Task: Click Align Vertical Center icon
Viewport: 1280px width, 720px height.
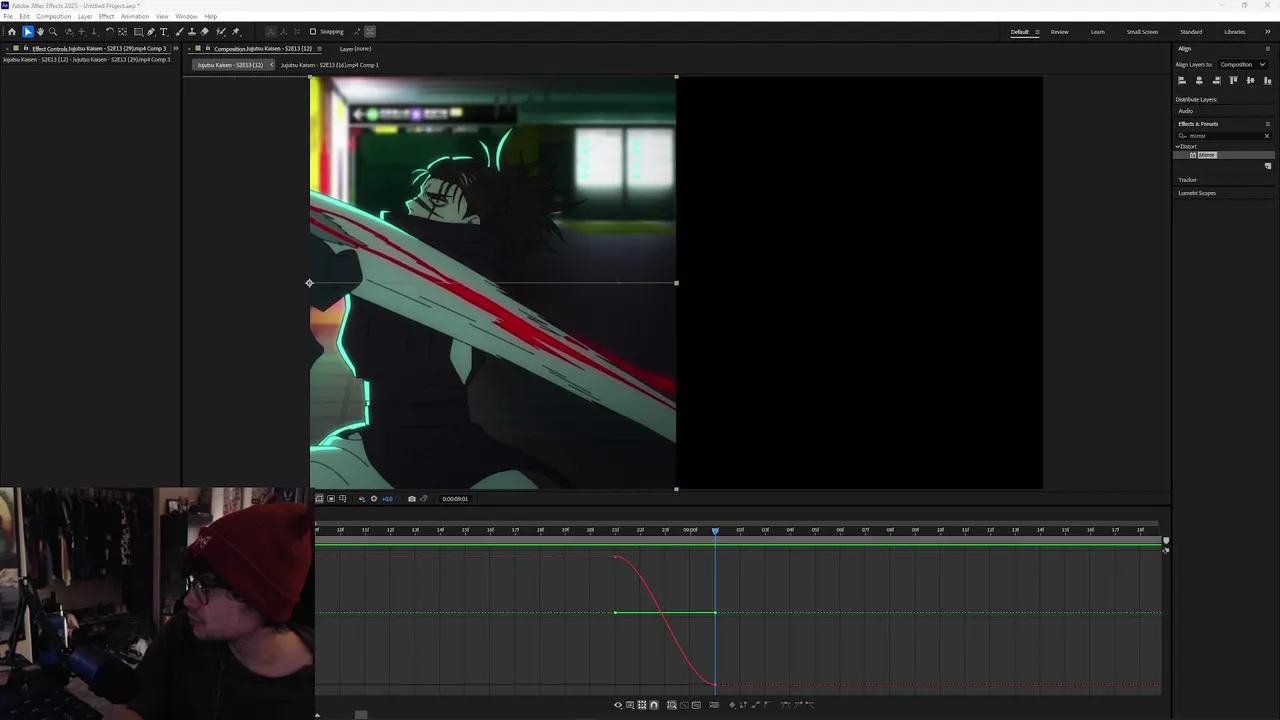Action: (x=1250, y=80)
